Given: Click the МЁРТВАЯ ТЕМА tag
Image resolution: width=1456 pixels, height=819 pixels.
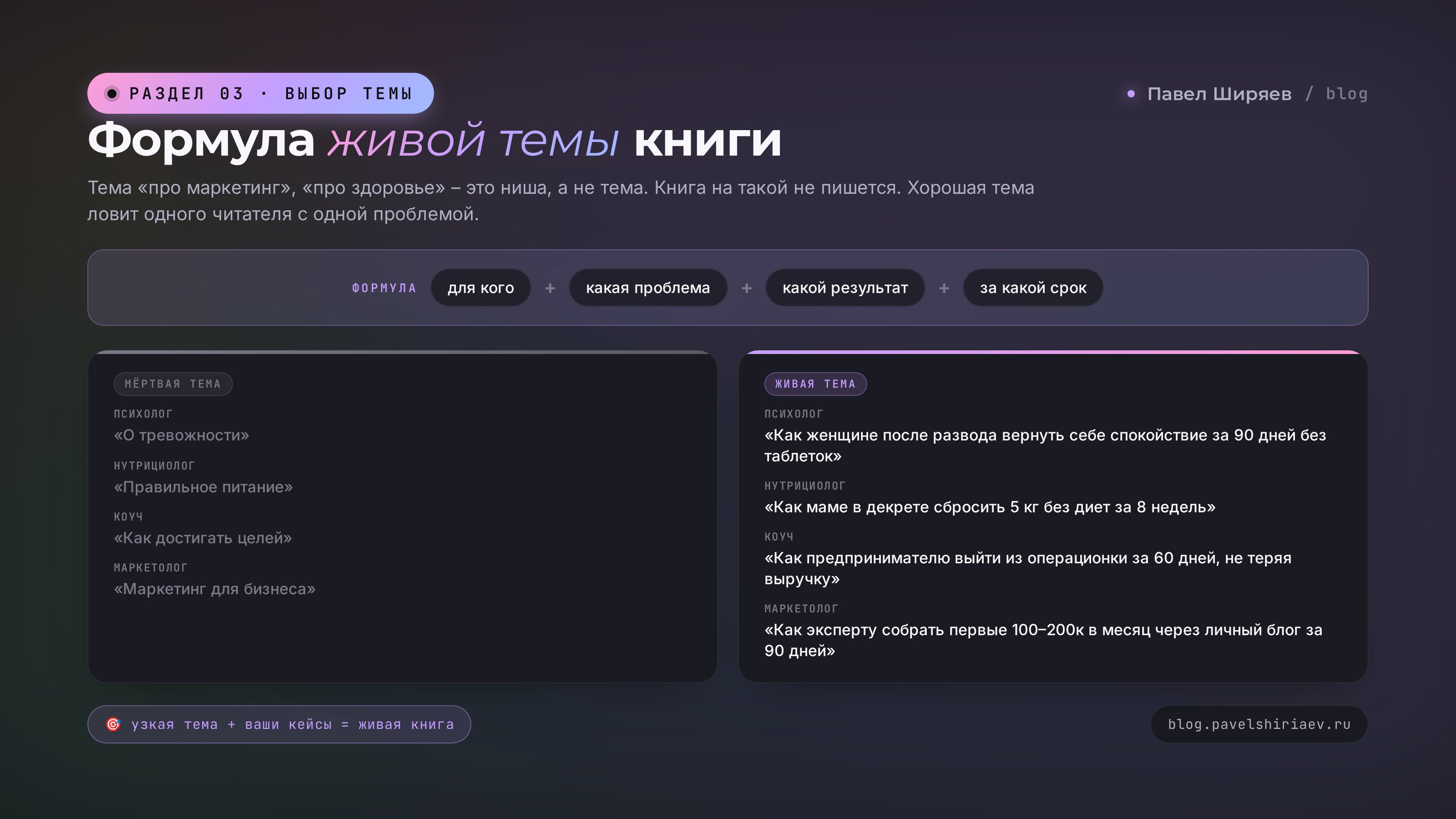Looking at the screenshot, I should pyautogui.click(x=173, y=384).
